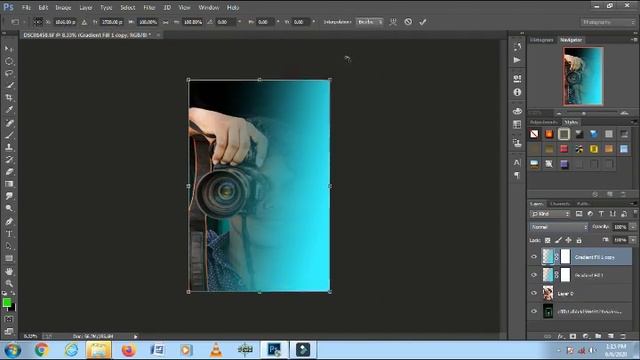This screenshot has height=360, width=640.
Task: Toggle lock image pixels brush icon
Action: click(x=558, y=240)
